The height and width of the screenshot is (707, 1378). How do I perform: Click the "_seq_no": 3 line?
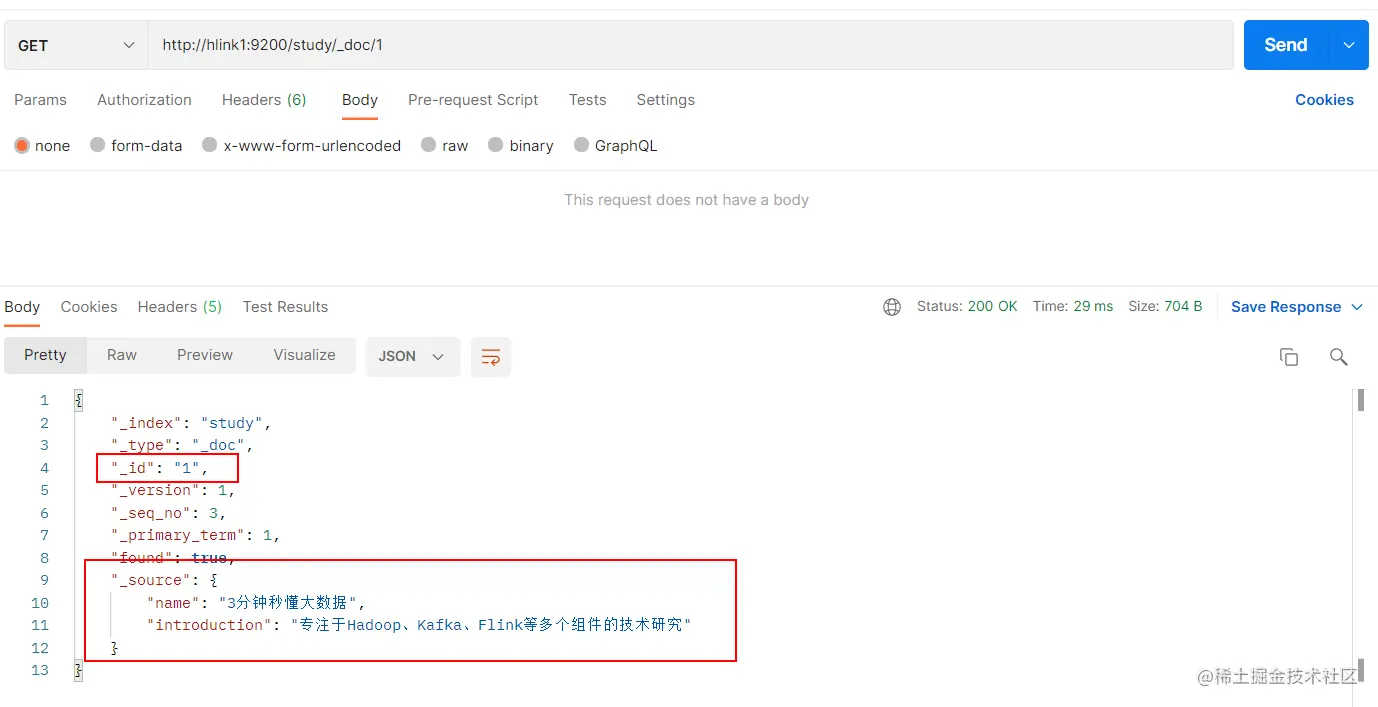click(x=169, y=513)
